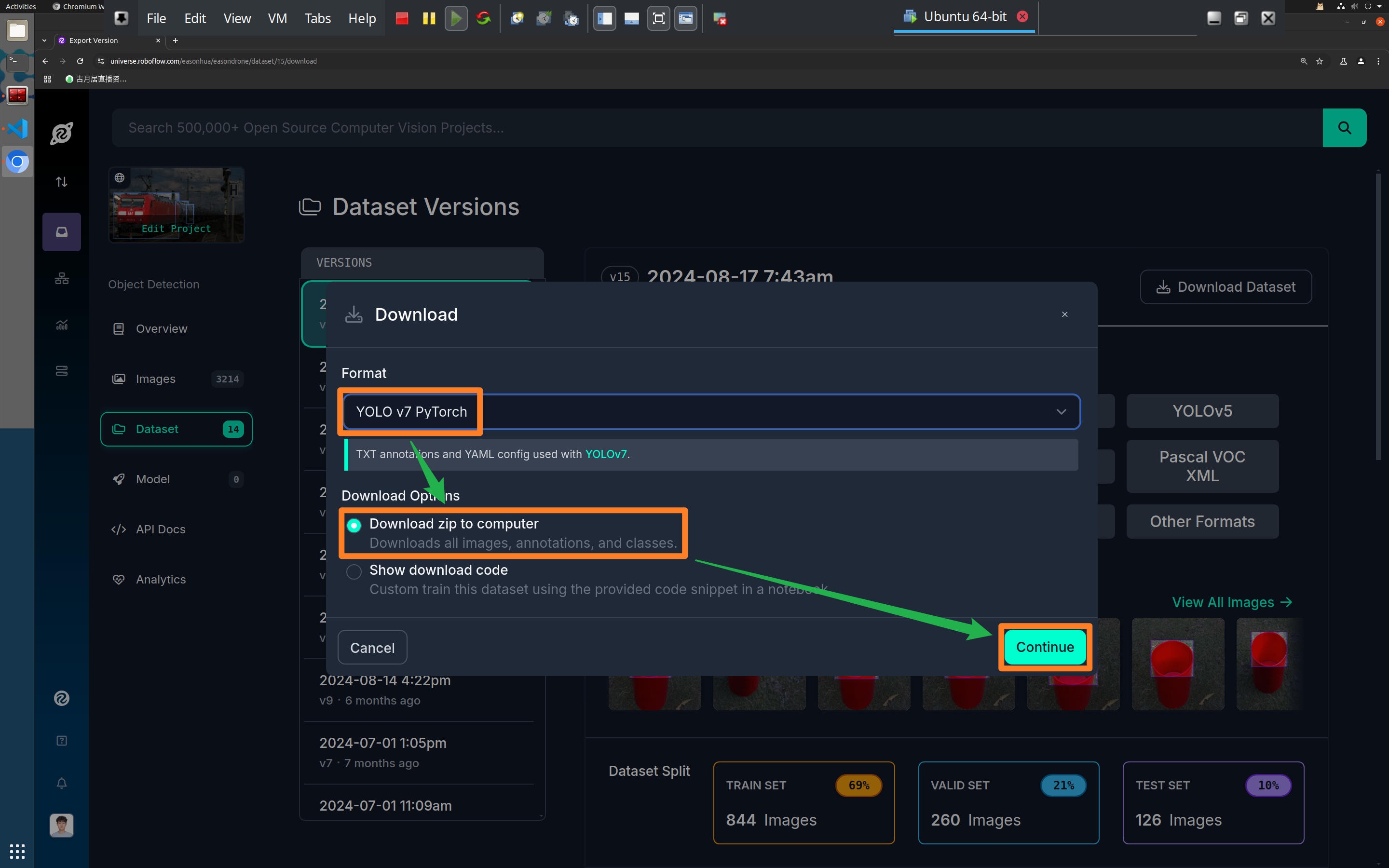Open a new browser tab with plus

(175, 40)
